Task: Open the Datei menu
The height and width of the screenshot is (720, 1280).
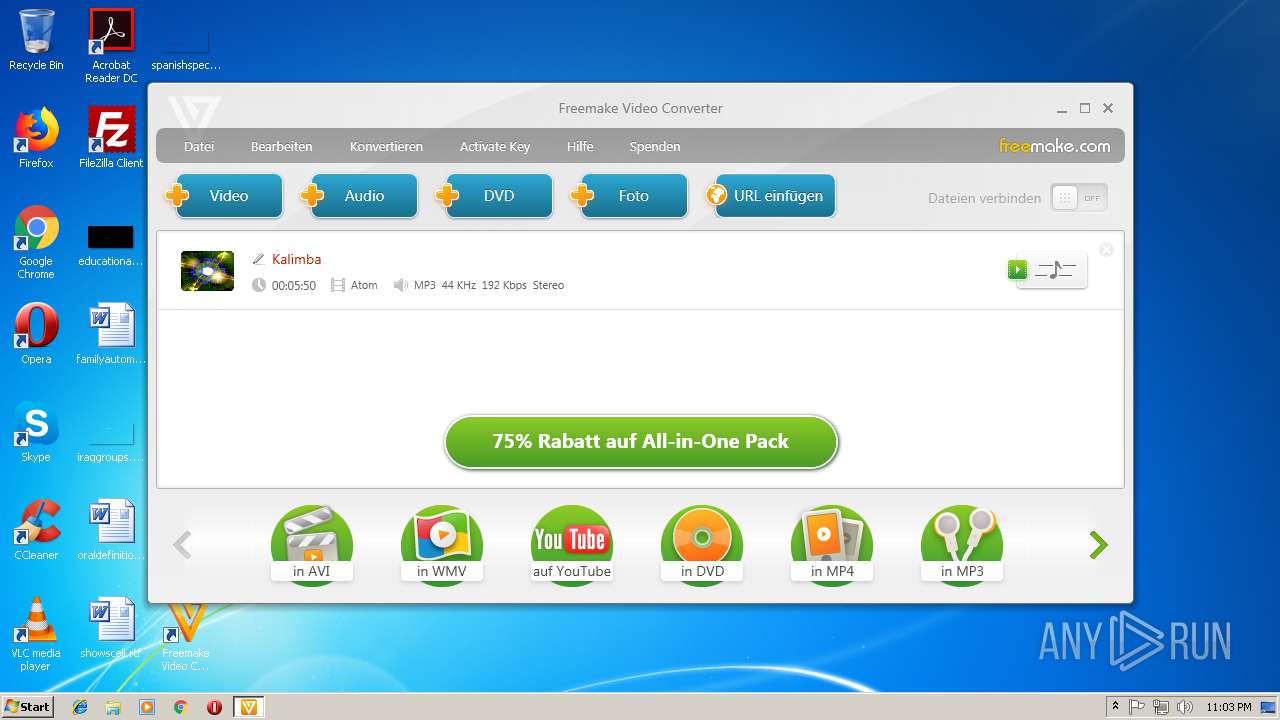Action: tap(199, 146)
